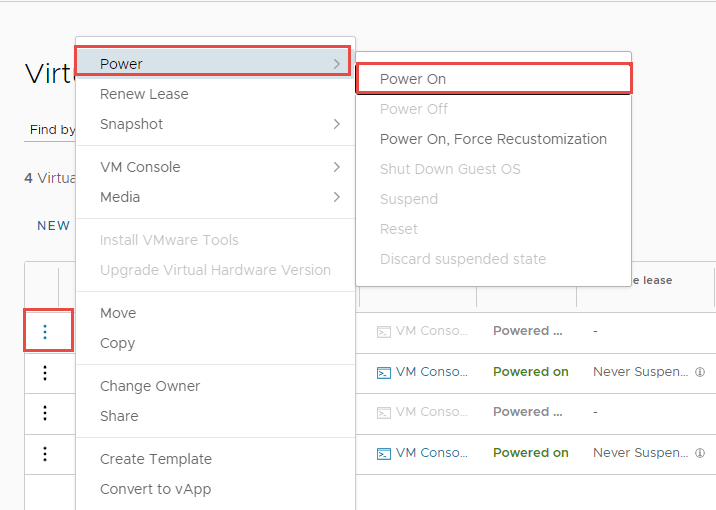Click the NEW button above the table
Image resolution: width=716 pixels, height=510 pixels.
[x=53, y=226]
